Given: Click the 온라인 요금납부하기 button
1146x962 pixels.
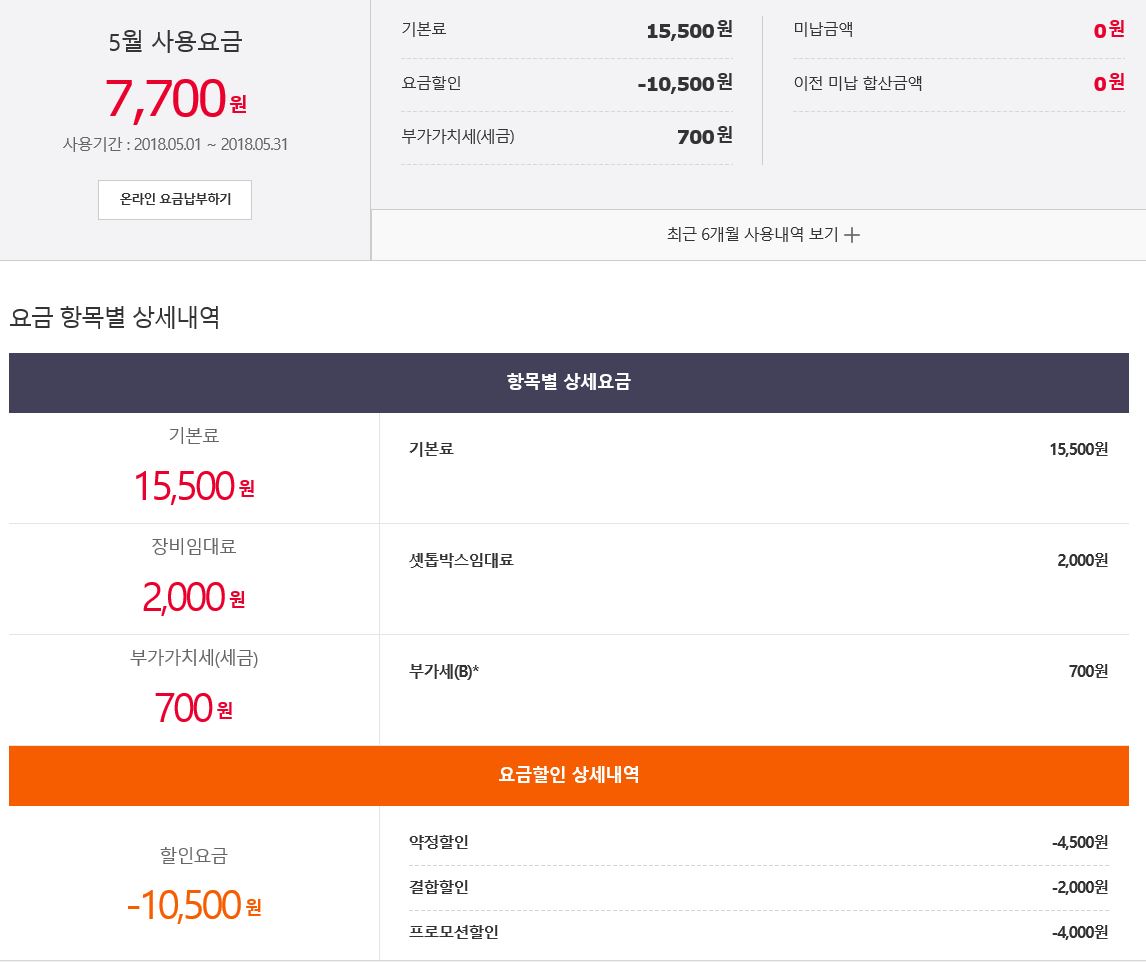Looking at the screenshot, I should coord(175,200).
